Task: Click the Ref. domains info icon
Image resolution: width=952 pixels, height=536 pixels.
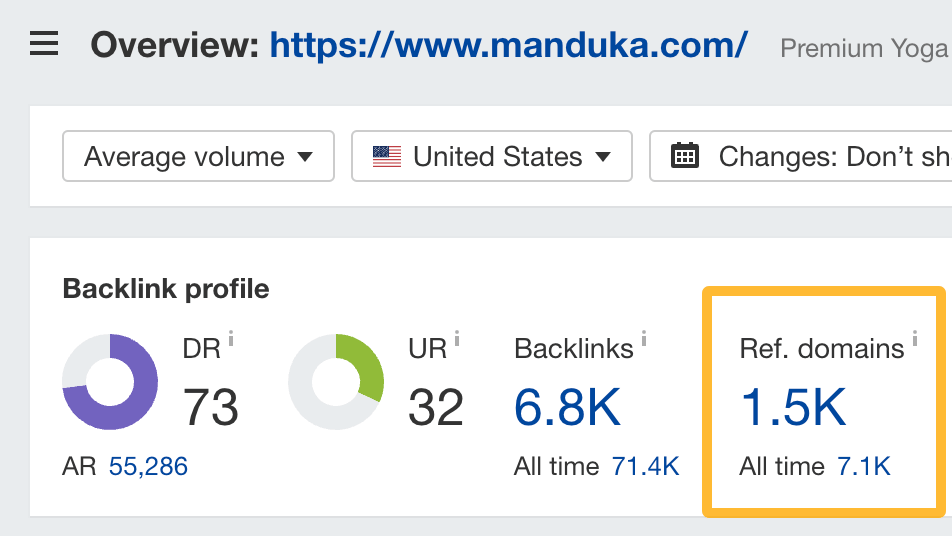Action: click(915, 340)
